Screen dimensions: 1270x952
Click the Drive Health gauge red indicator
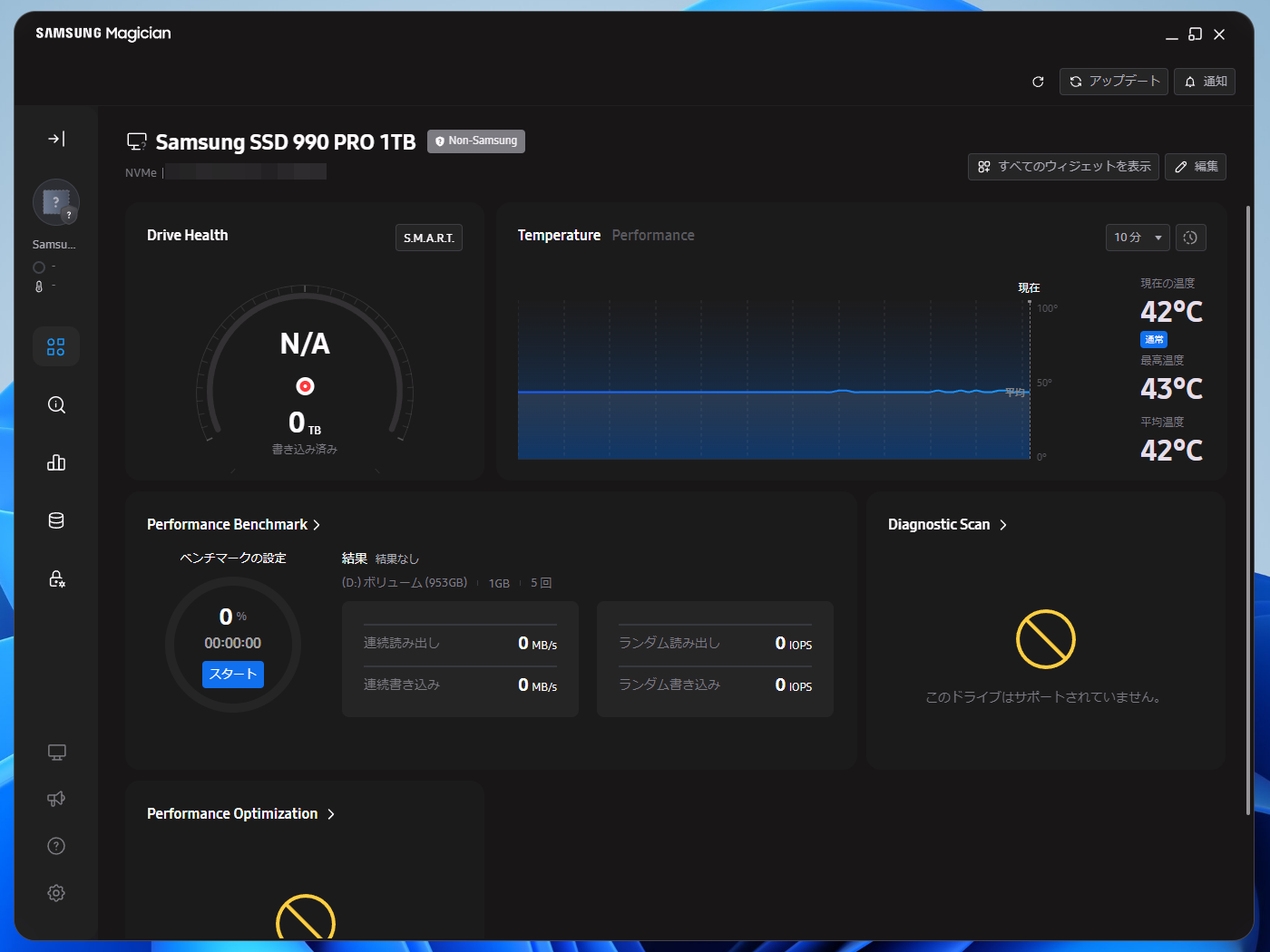(306, 386)
